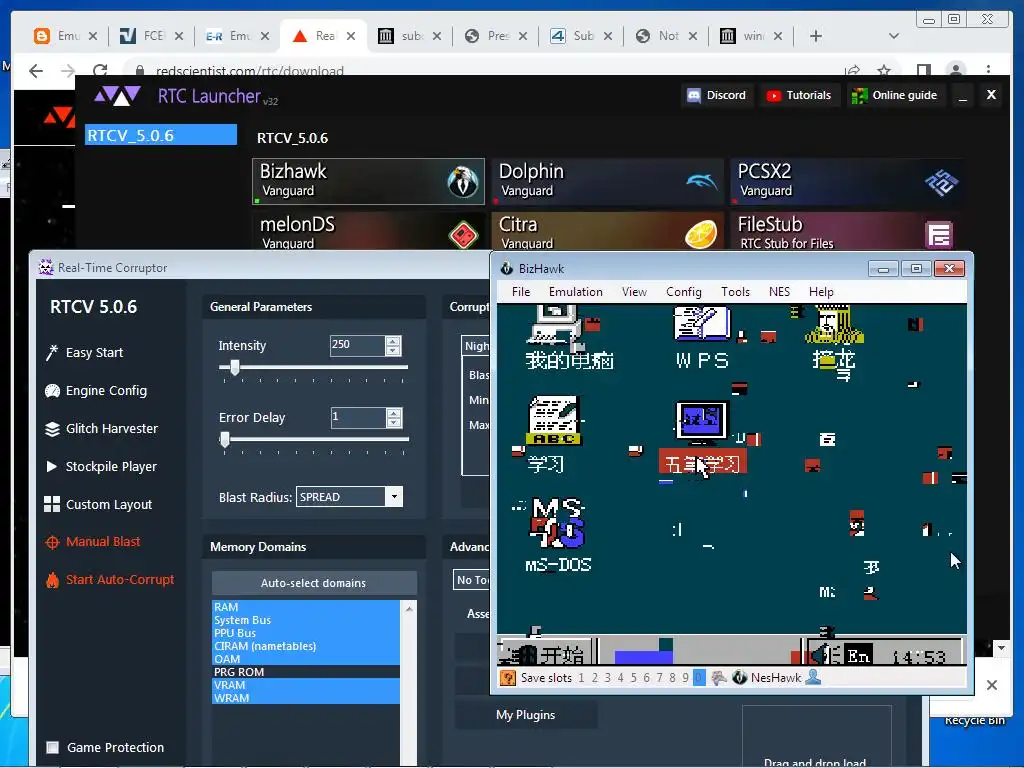Open the Glitch Harvester panel
The height and width of the screenshot is (768, 1024).
click(x=101, y=428)
